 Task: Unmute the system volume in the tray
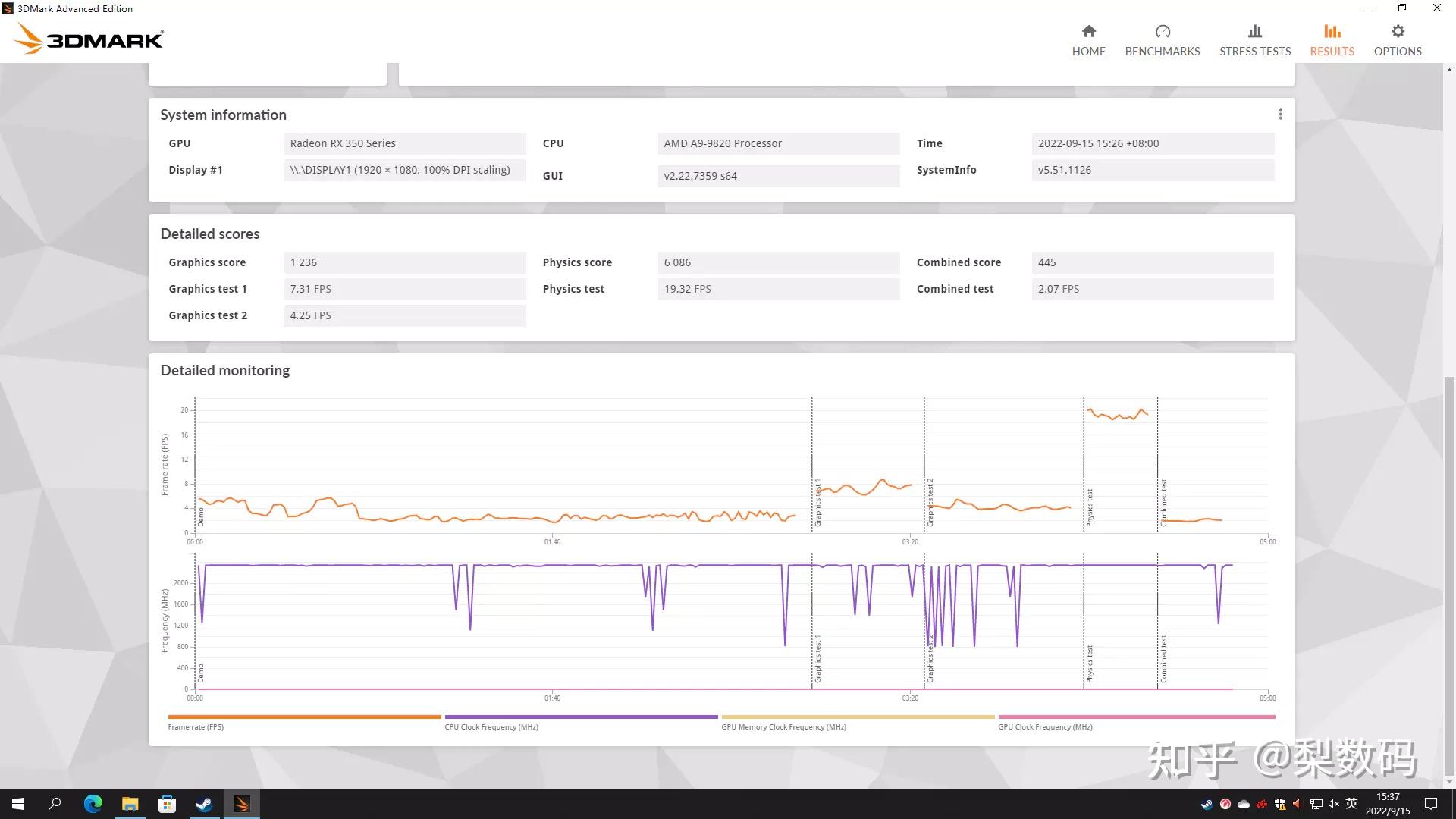(x=1332, y=805)
